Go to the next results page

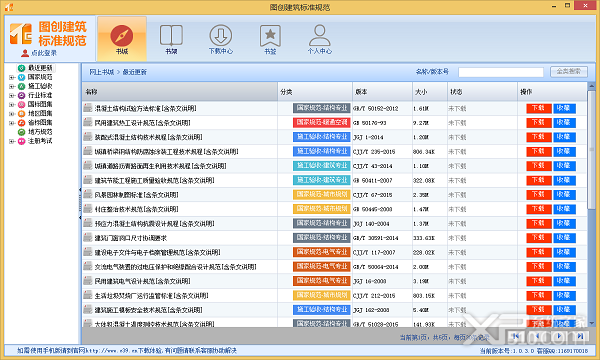pos(559,336)
